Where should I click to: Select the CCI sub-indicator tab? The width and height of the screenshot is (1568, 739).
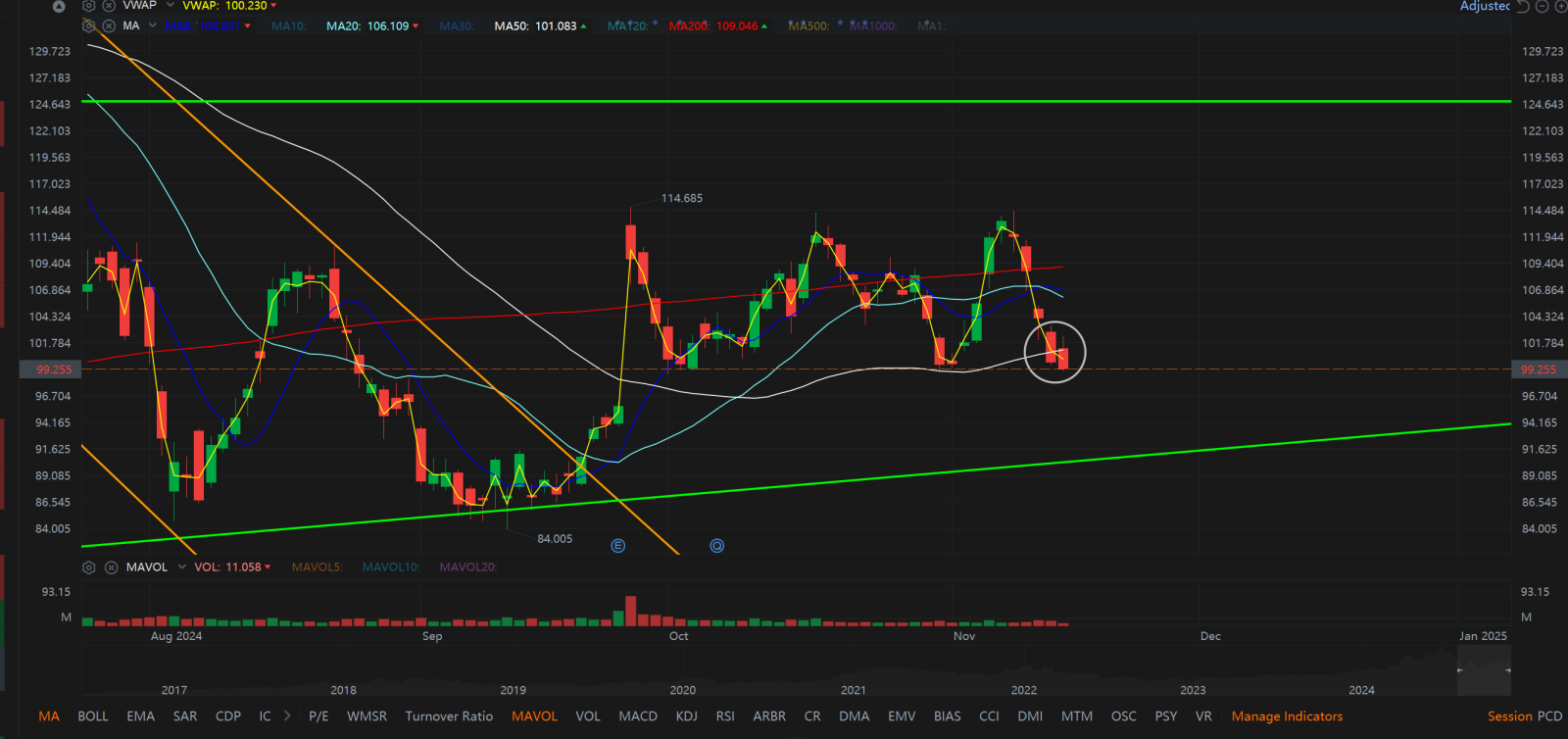(x=990, y=716)
